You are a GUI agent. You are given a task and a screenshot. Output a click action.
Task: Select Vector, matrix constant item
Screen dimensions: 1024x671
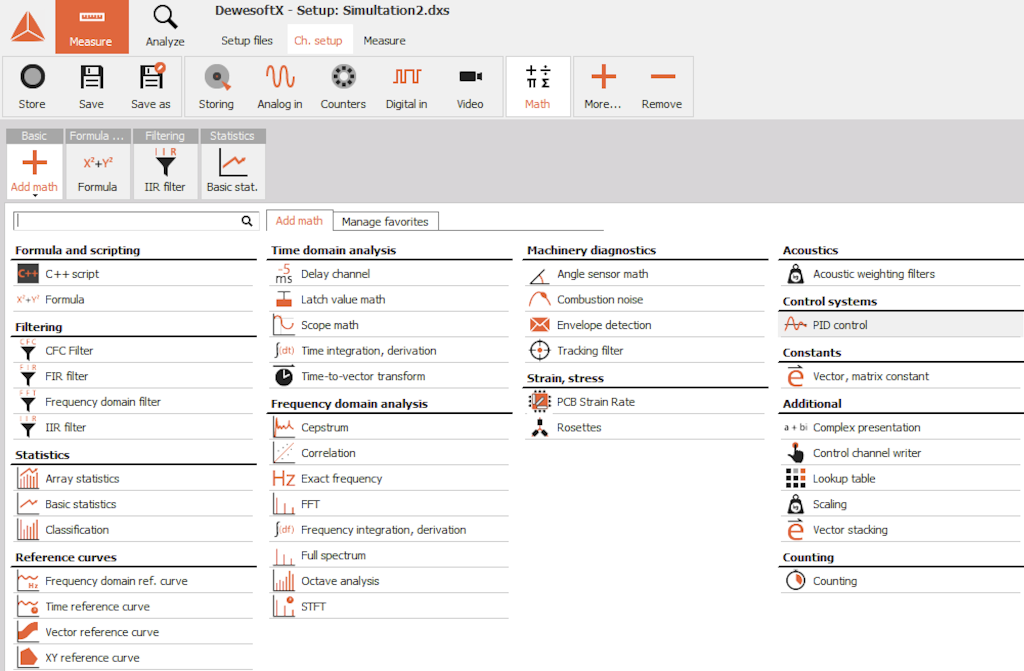click(x=901, y=376)
